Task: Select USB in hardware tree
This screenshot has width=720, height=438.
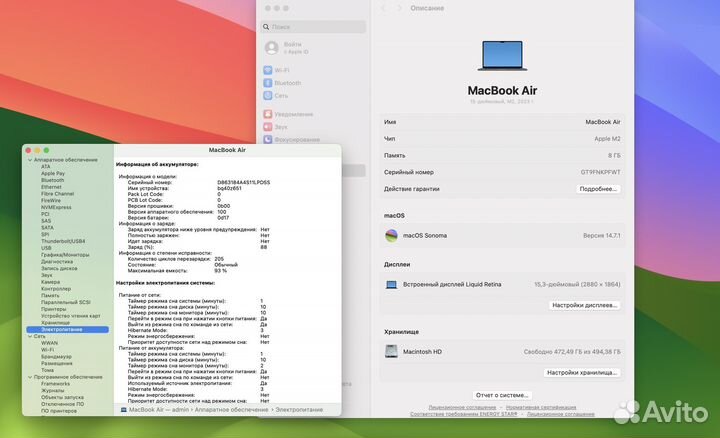Action: [x=46, y=248]
